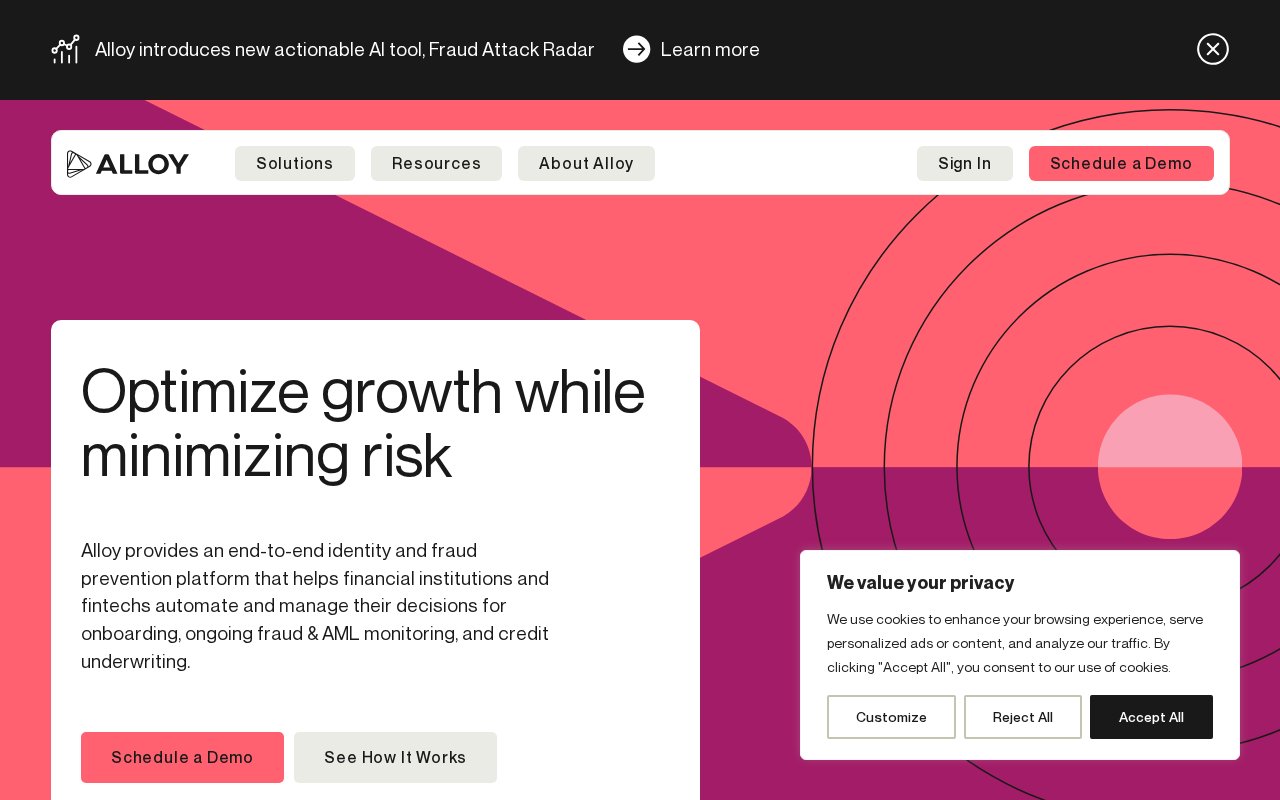
Task: Click Schedule a Demo in the navbar
Action: tap(1121, 163)
